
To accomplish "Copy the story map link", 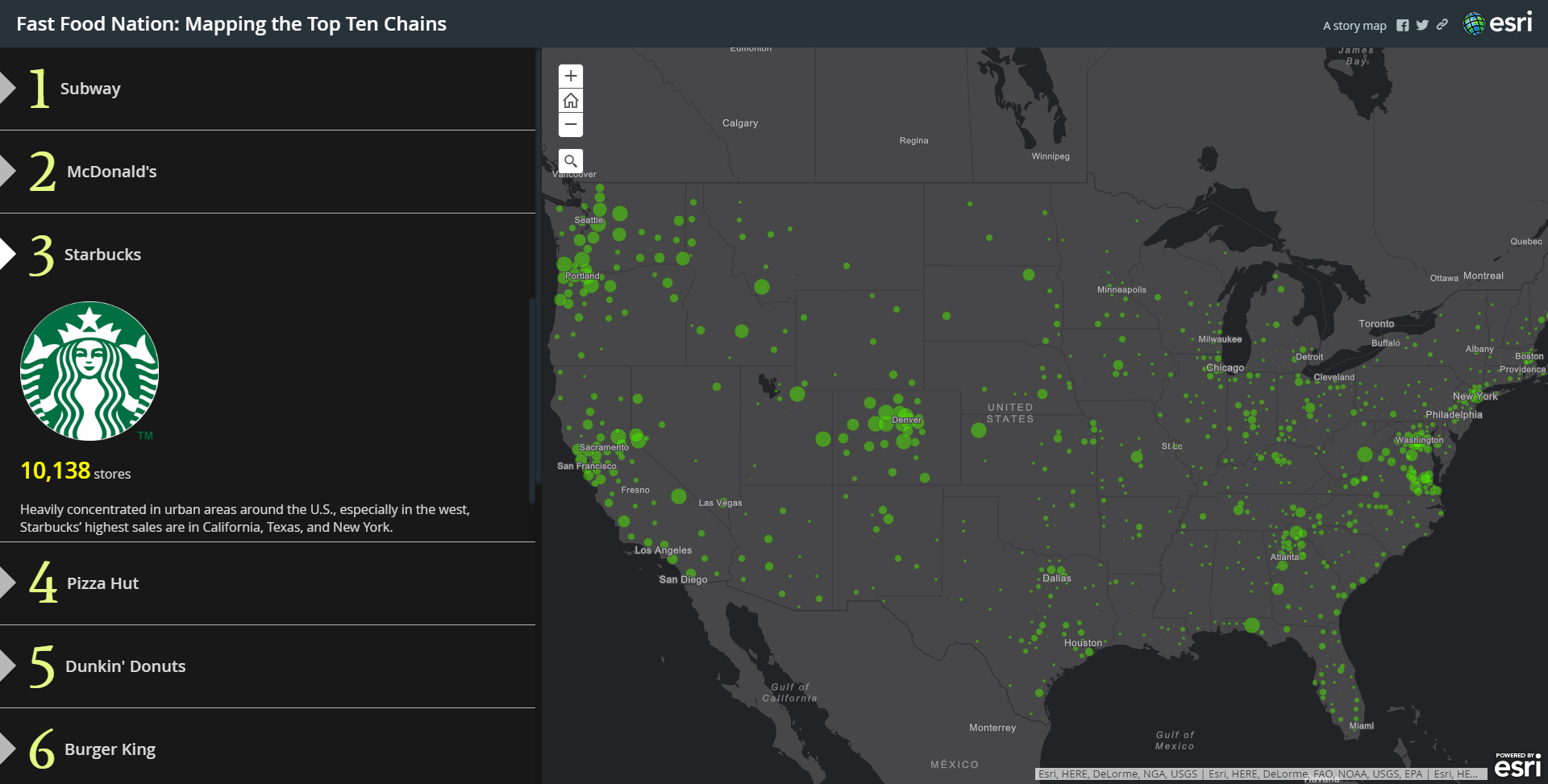I will pyautogui.click(x=1442, y=25).
